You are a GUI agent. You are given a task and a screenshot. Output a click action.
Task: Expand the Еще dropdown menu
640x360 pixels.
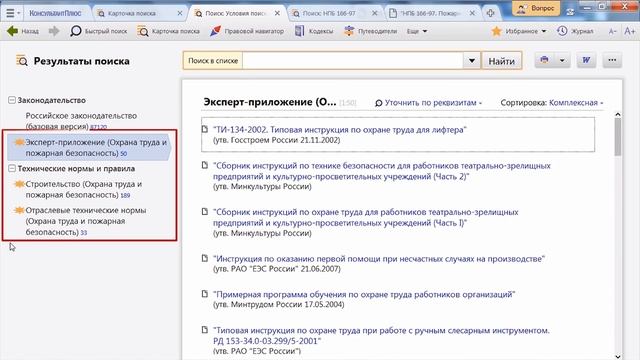click(x=417, y=31)
